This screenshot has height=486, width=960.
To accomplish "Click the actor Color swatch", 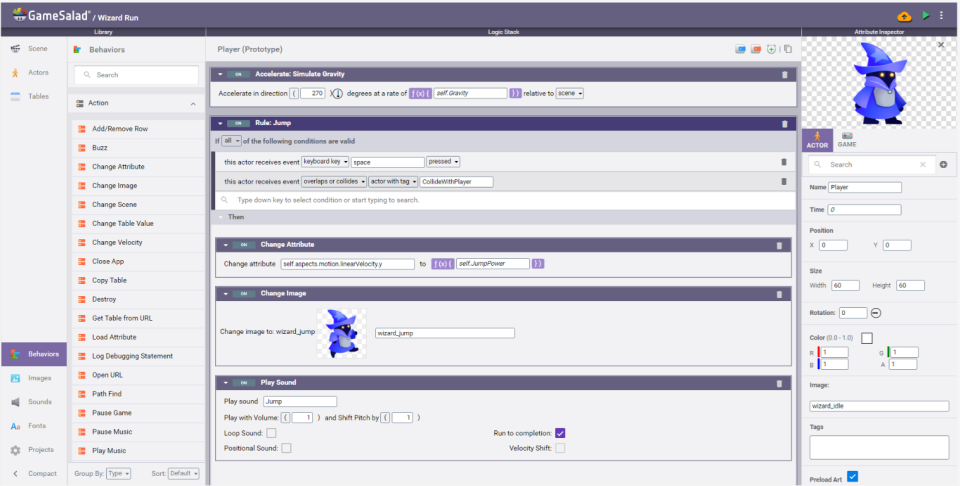I will 867,338.
